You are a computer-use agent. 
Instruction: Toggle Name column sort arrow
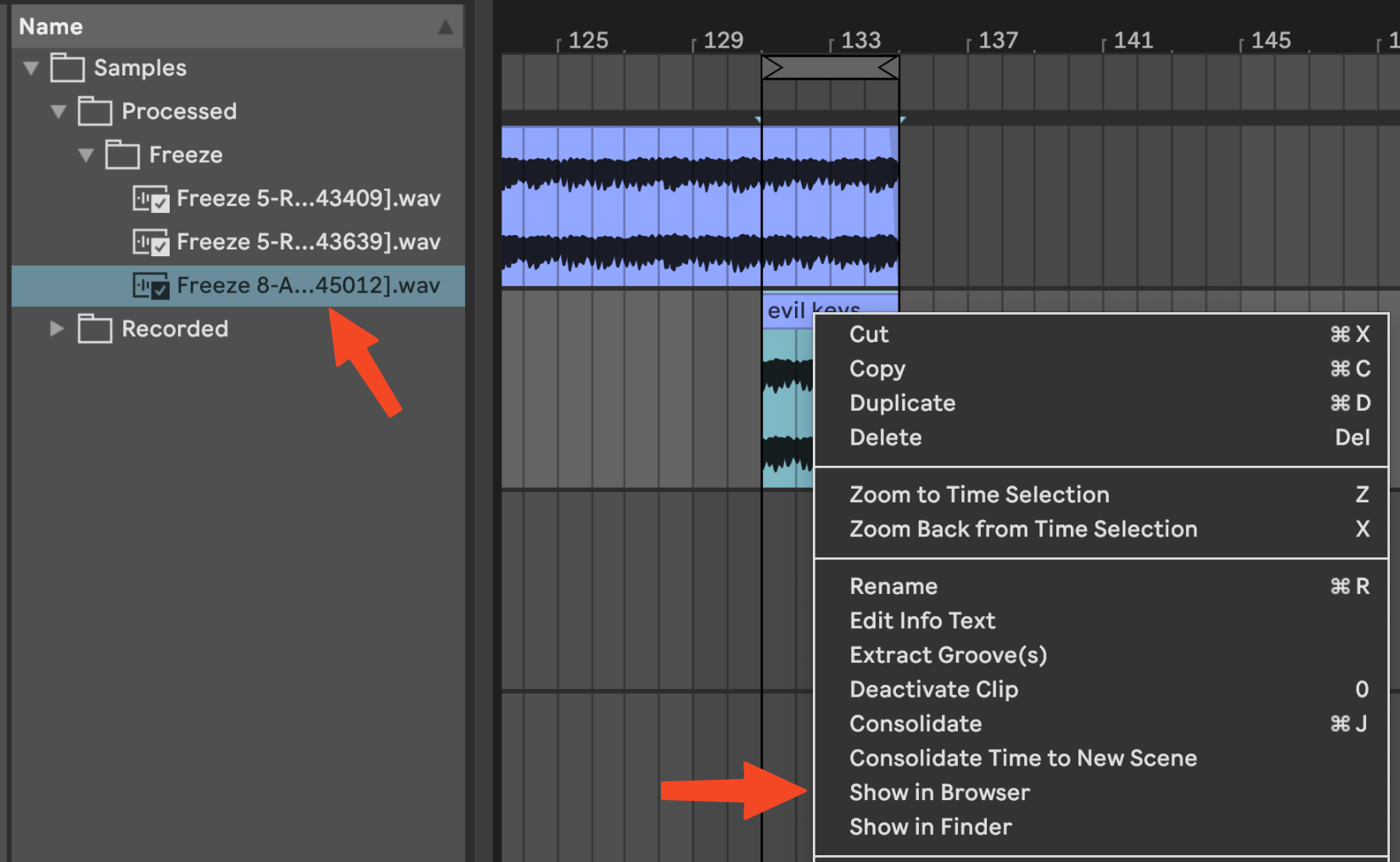pos(445,27)
